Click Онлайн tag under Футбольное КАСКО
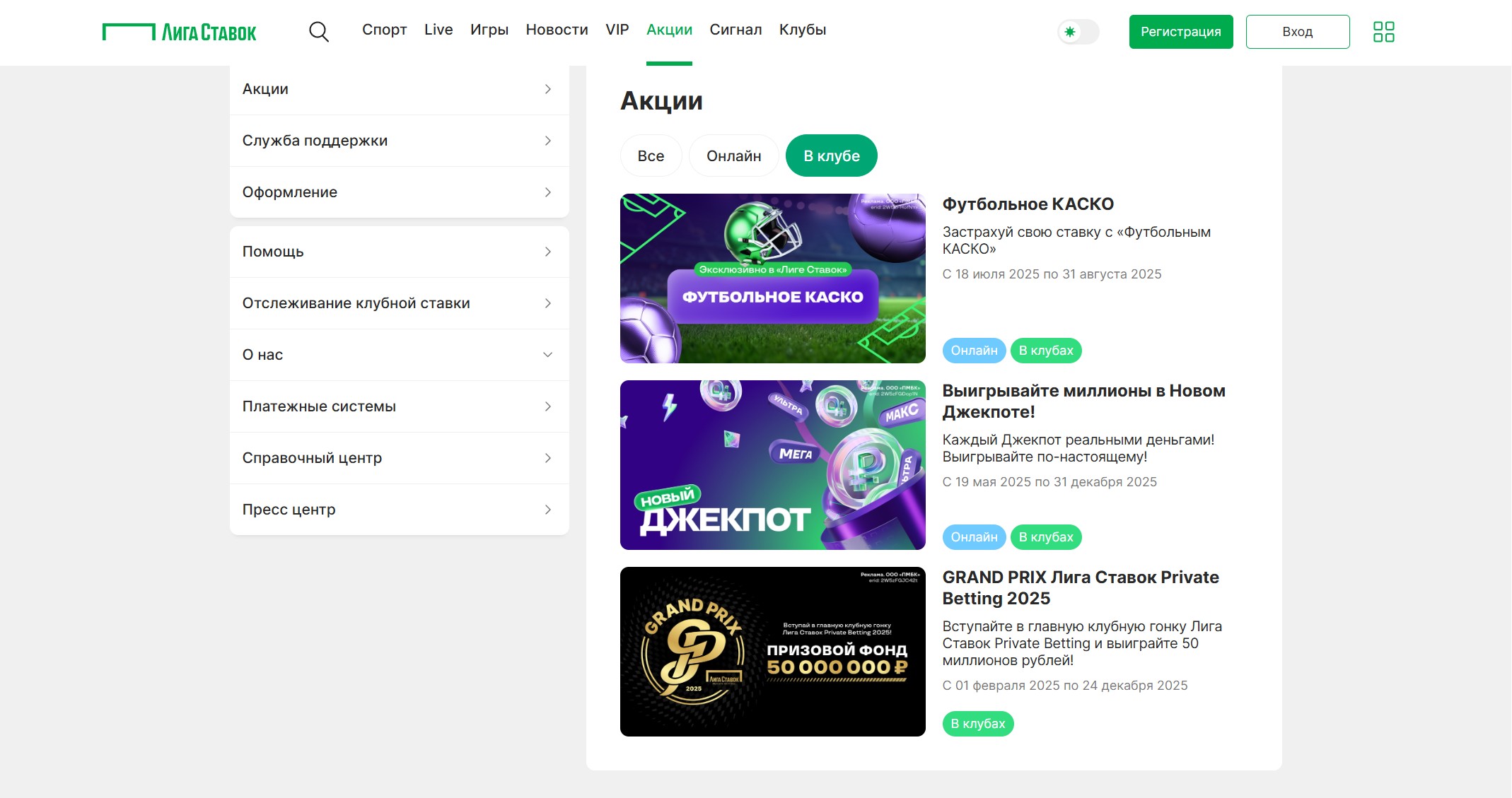 pos(973,351)
